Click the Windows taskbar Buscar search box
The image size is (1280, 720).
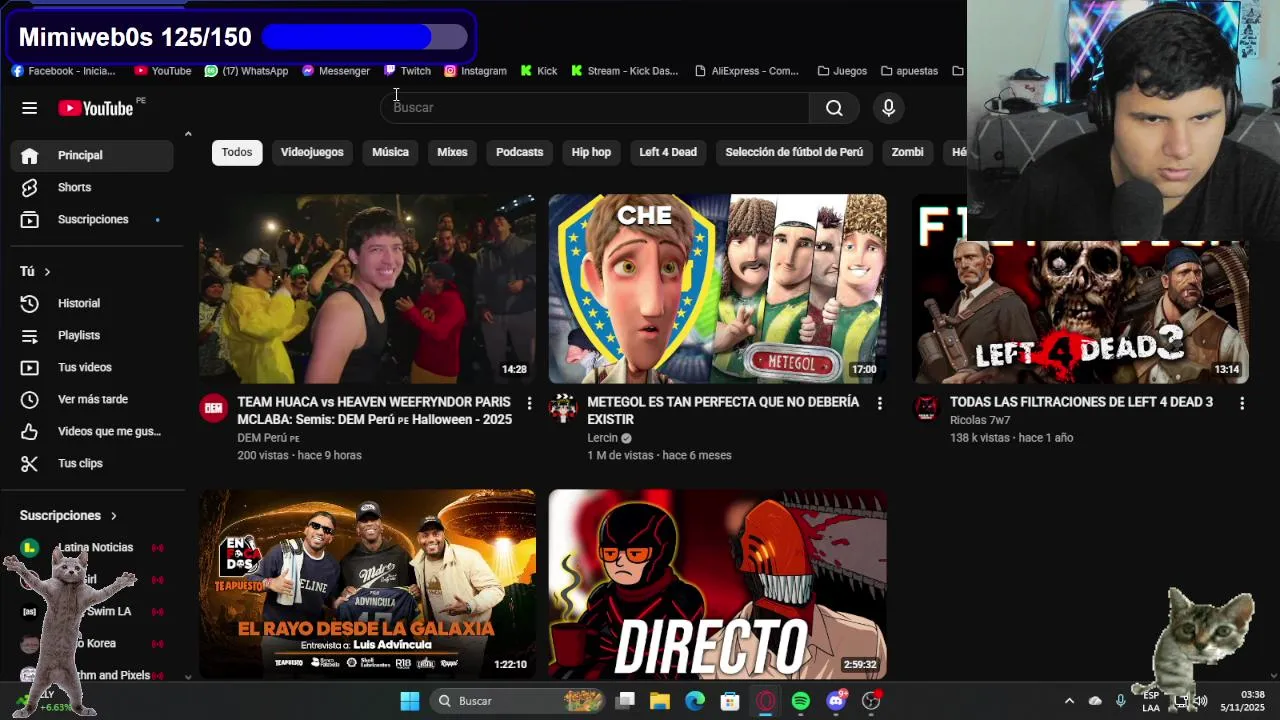pos(519,701)
